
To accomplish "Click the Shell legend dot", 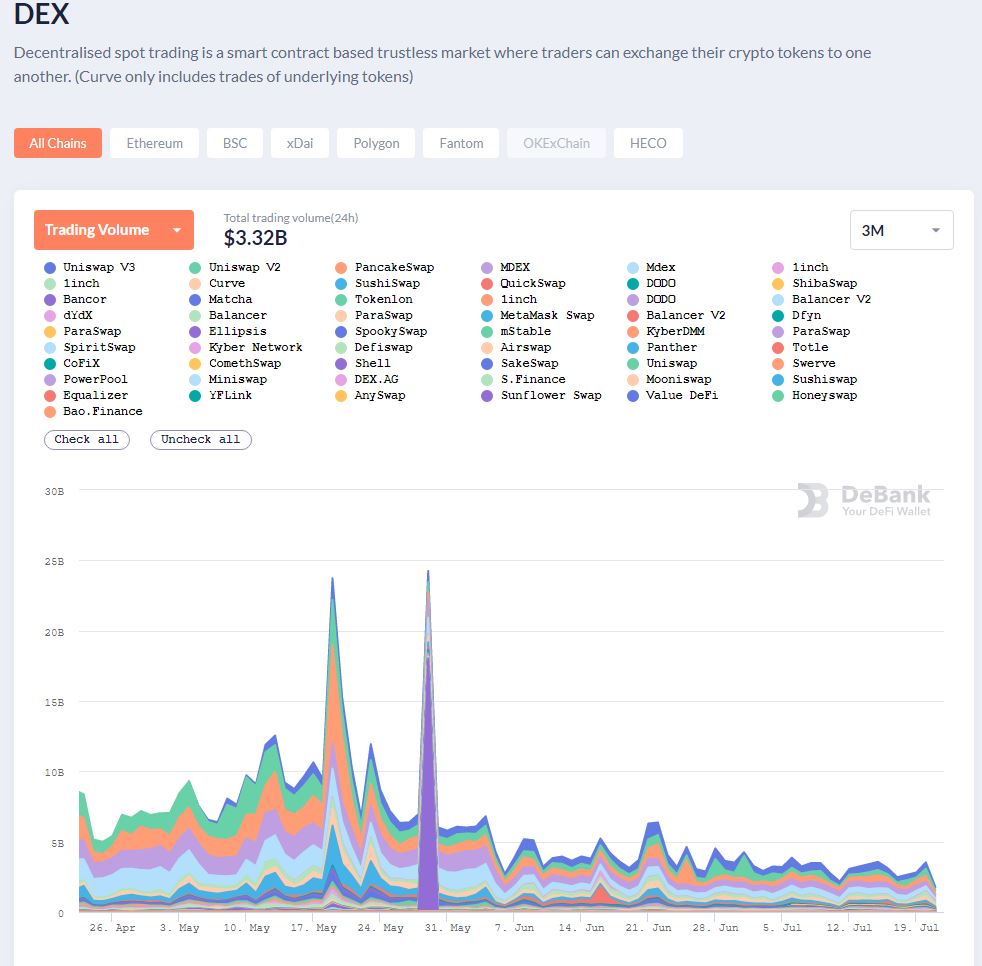I will coord(341,364).
